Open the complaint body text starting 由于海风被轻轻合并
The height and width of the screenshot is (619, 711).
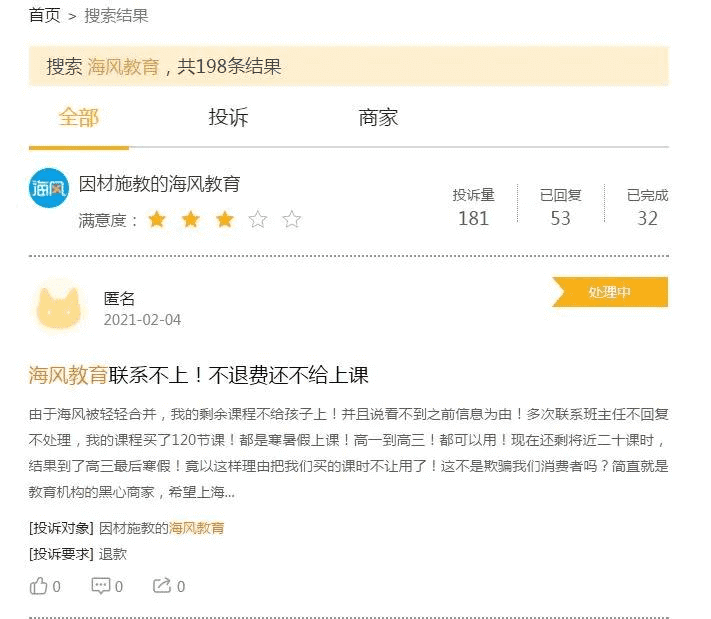point(348,453)
